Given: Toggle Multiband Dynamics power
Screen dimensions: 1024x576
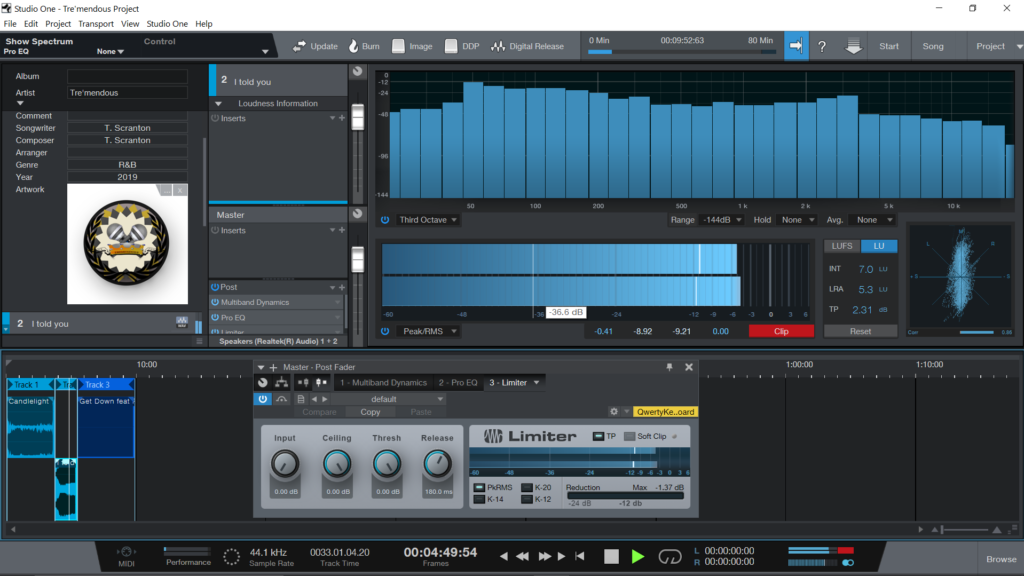Looking at the screenshot, I should 215,302.
